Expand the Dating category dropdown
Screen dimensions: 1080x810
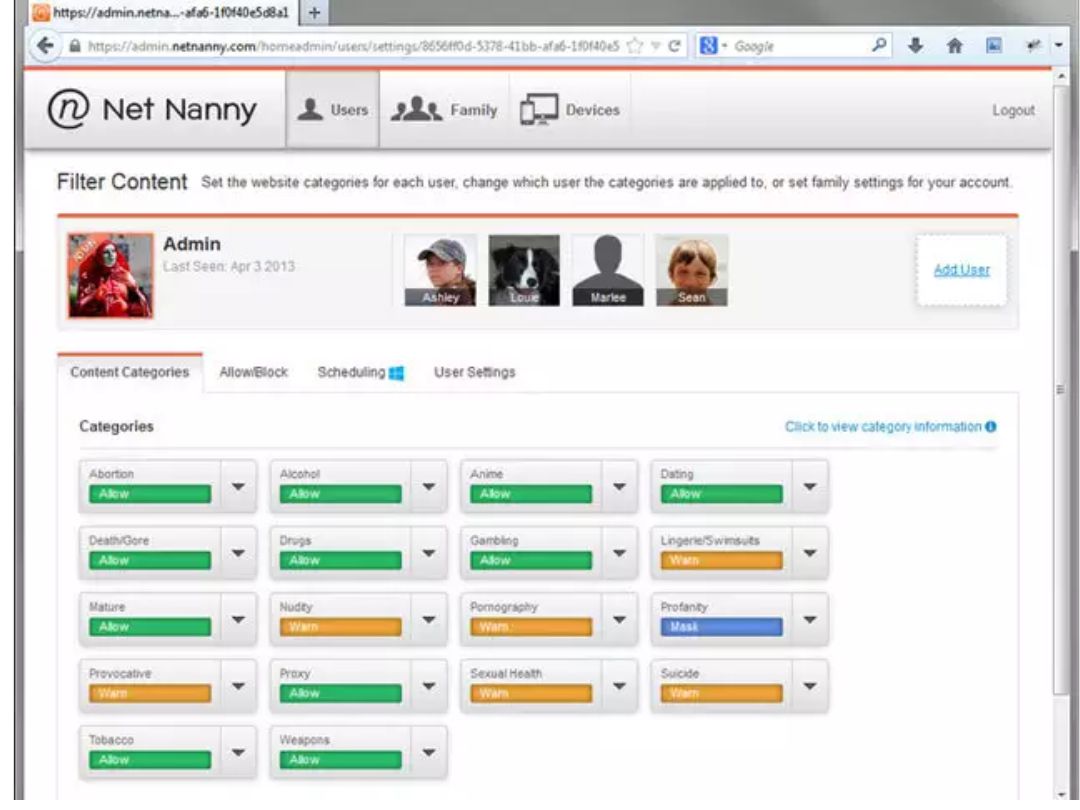point(810,487)
